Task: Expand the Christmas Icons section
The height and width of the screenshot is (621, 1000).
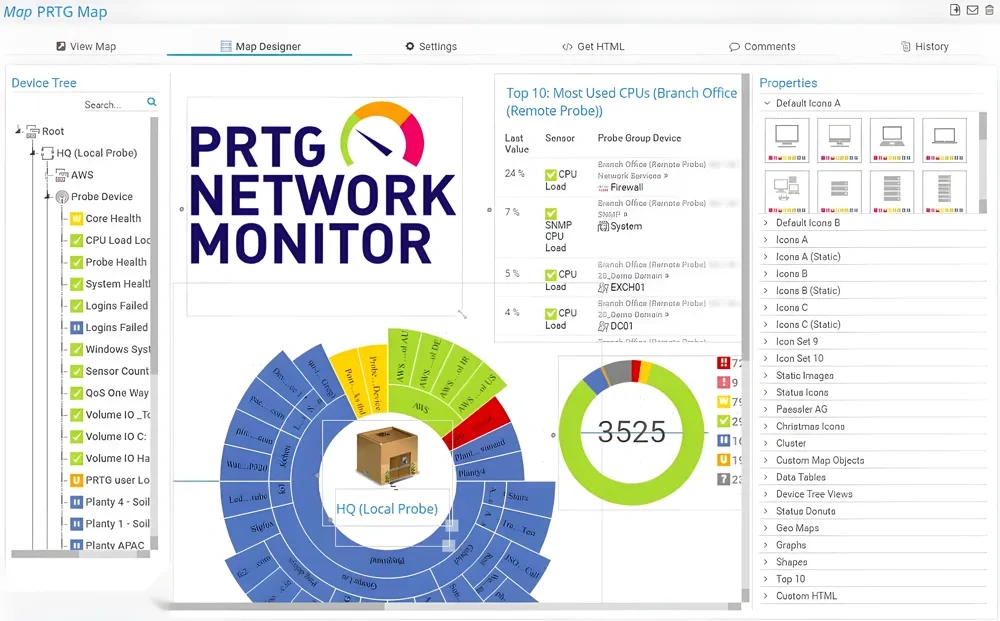Action: tap(767, 426)
